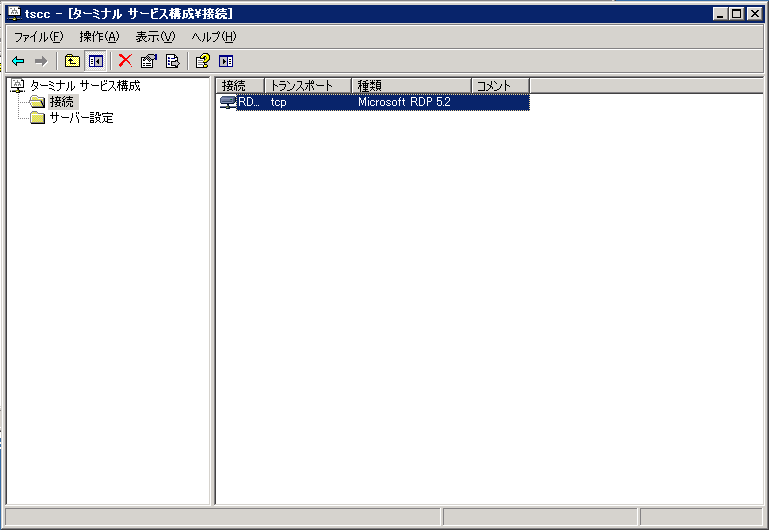The width and height of the screenshot is (769, 530).
Task: Open the ヘルプ(H) menu
Action: pyautogui.click(x=214, y=37)
